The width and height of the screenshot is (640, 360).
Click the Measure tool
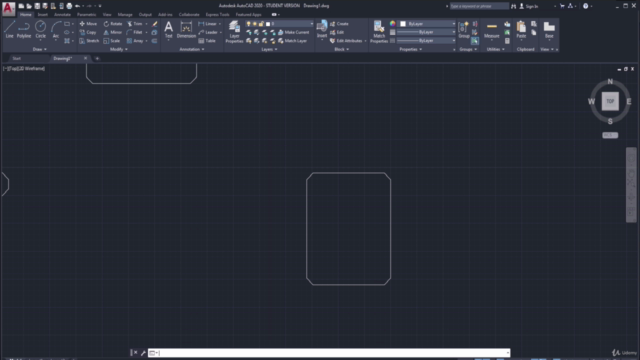[x=491, y=30]
